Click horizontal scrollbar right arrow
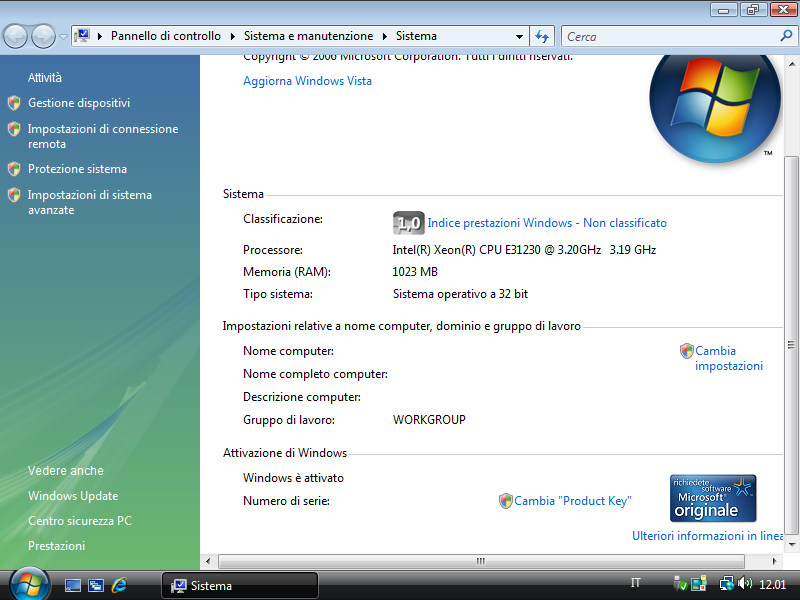 tap(774, 561)
